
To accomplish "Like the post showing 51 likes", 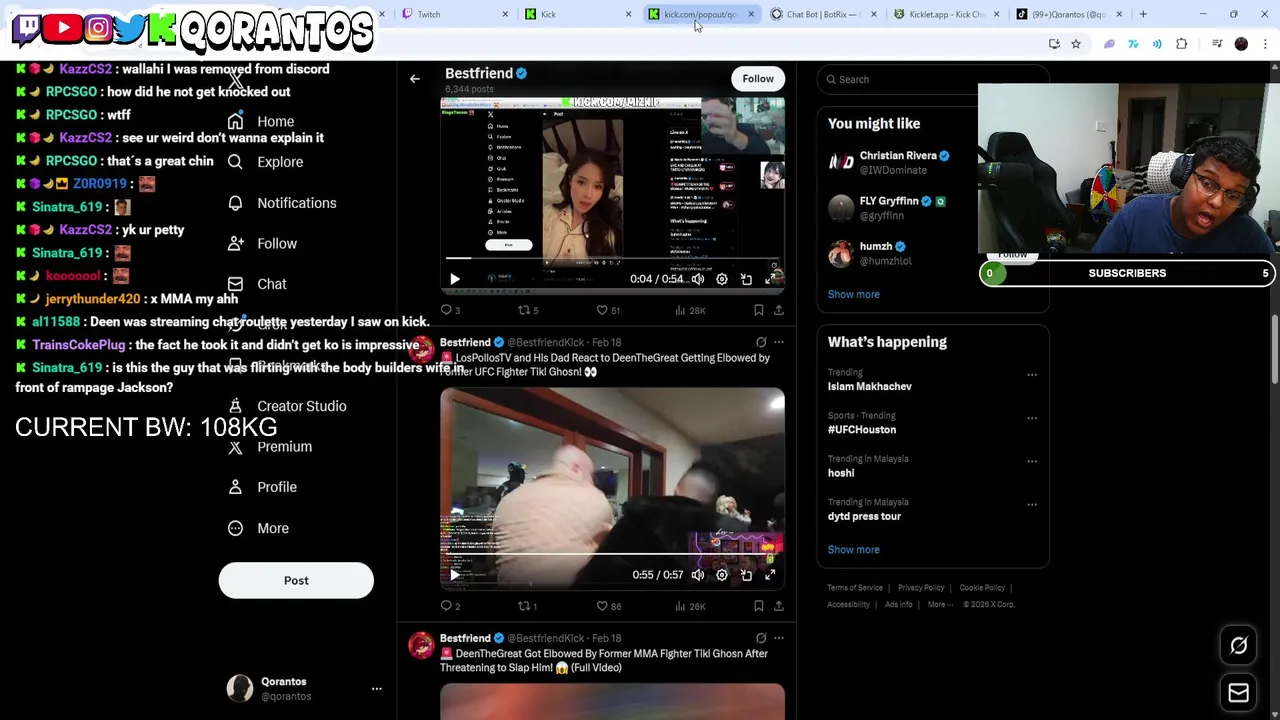I will [x=608, y=310].
